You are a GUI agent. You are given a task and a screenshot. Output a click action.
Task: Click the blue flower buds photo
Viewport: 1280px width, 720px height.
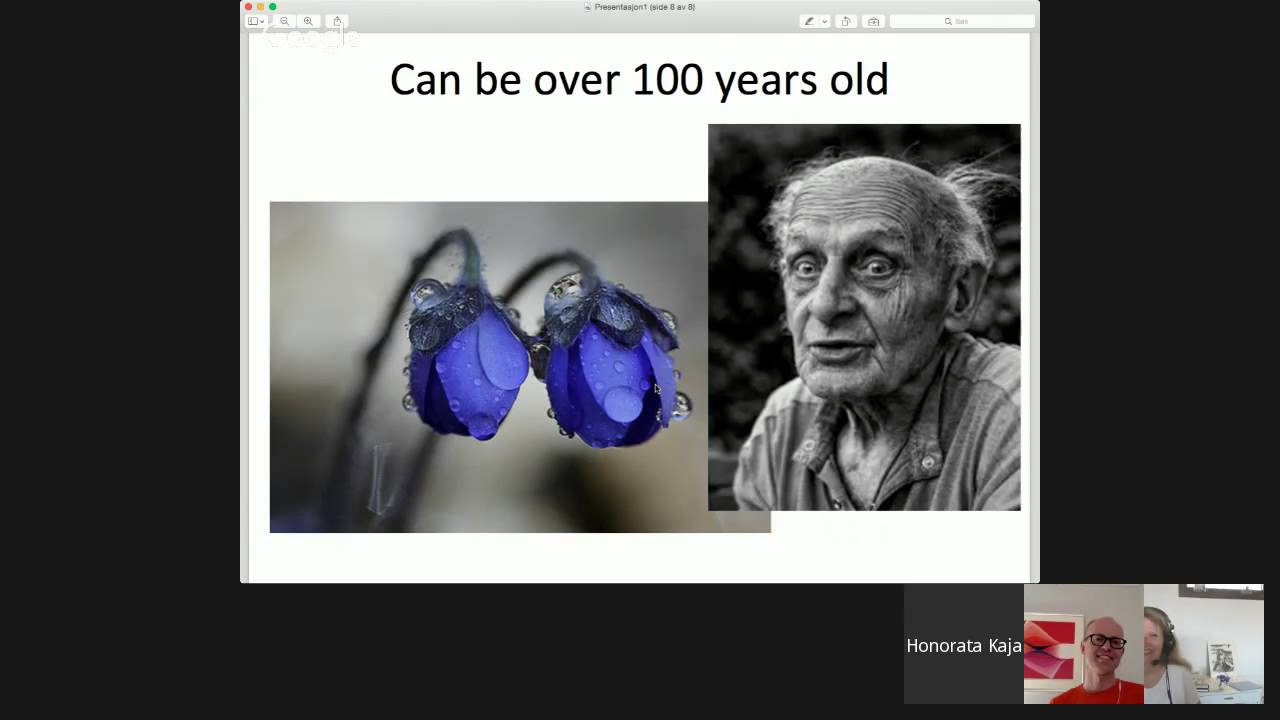pyautogui.click(x=489, y=367)
